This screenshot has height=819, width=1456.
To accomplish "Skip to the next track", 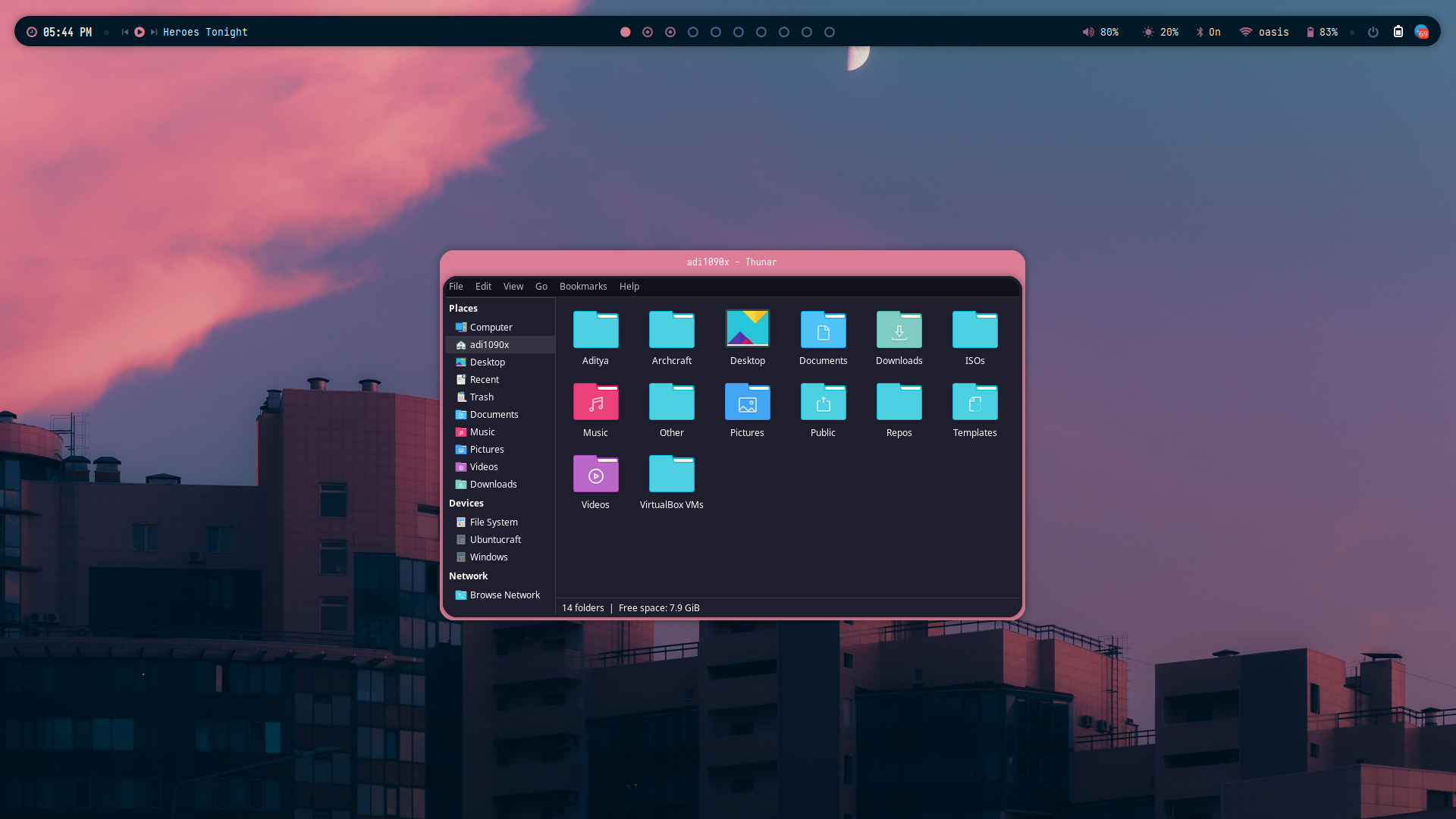I will click(154, 32).
